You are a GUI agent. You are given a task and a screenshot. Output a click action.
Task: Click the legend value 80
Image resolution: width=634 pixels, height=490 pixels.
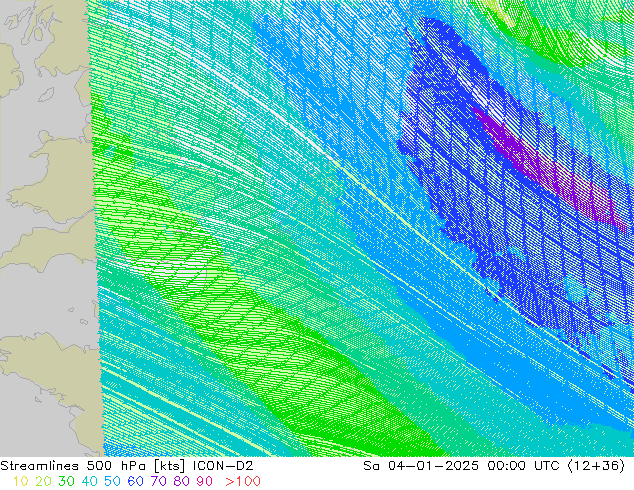[x=182, y=482]
